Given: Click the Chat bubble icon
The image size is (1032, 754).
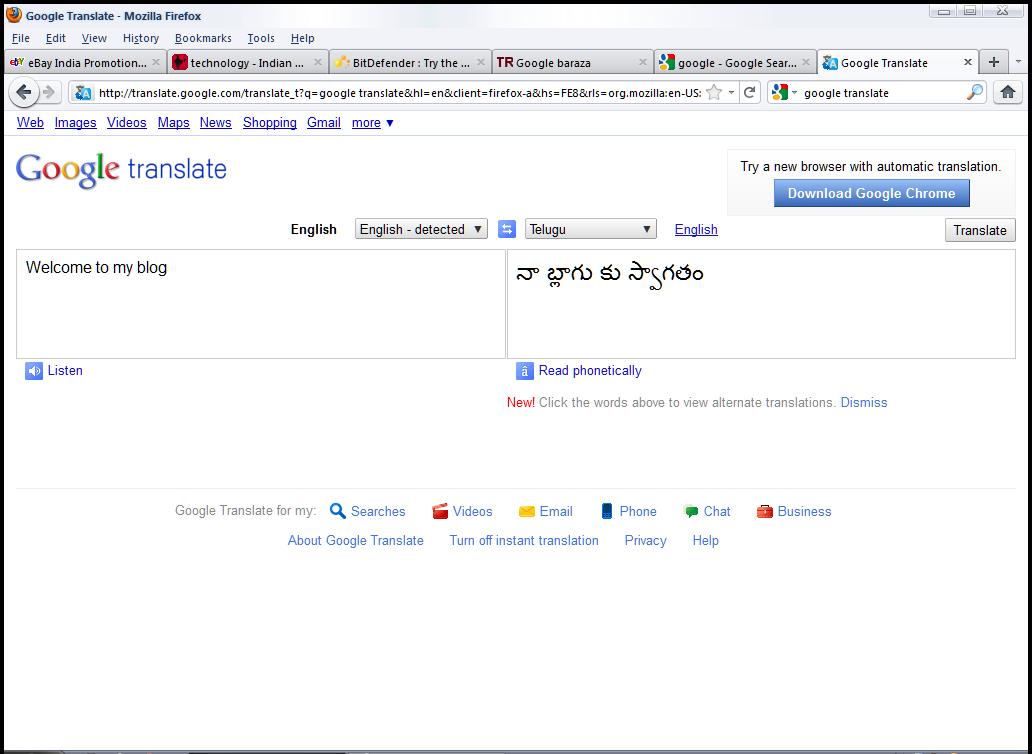Looking at the screenshot, I should coord(690,511).
